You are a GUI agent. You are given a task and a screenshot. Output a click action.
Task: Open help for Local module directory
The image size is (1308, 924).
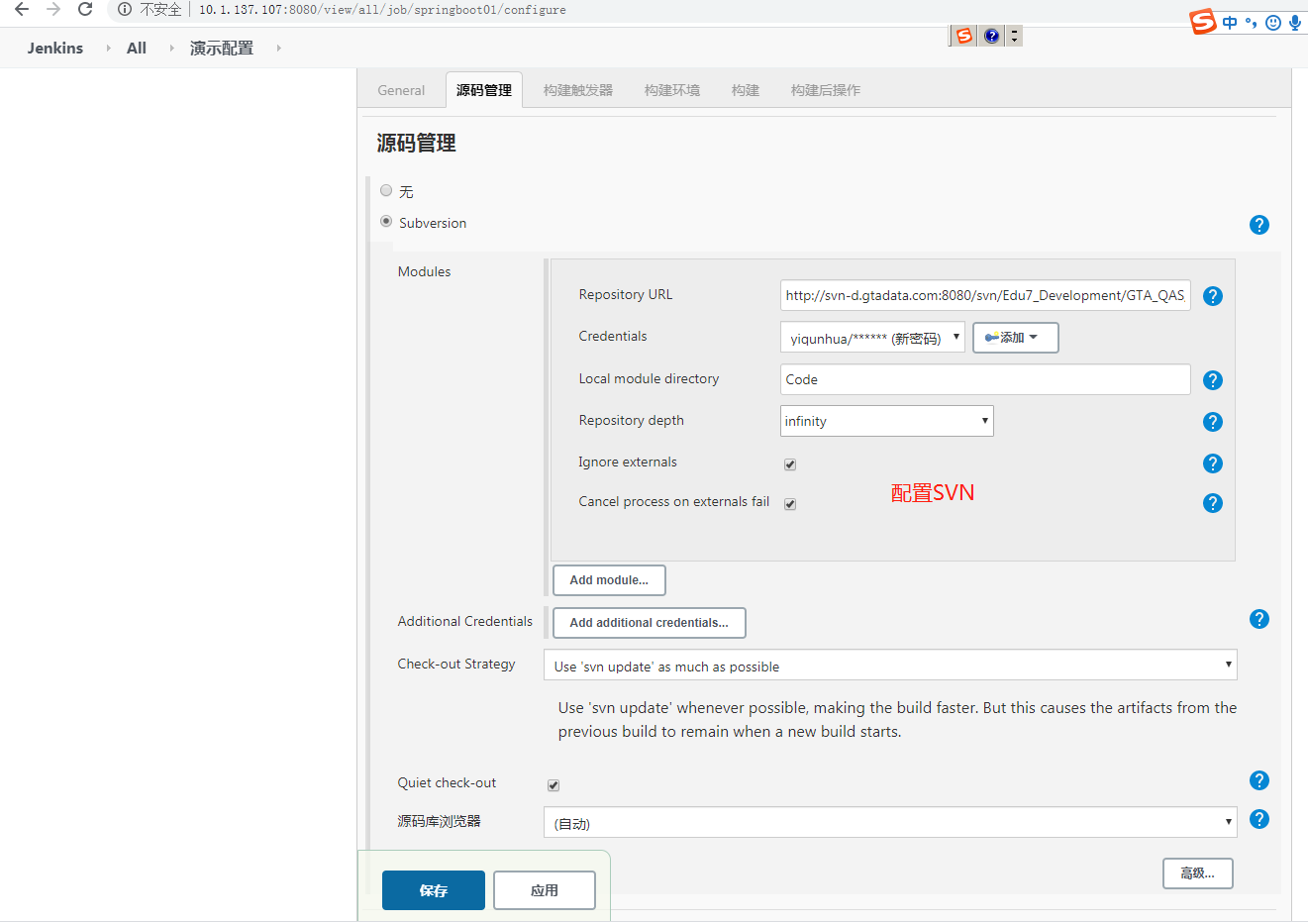coord(1212,380)
